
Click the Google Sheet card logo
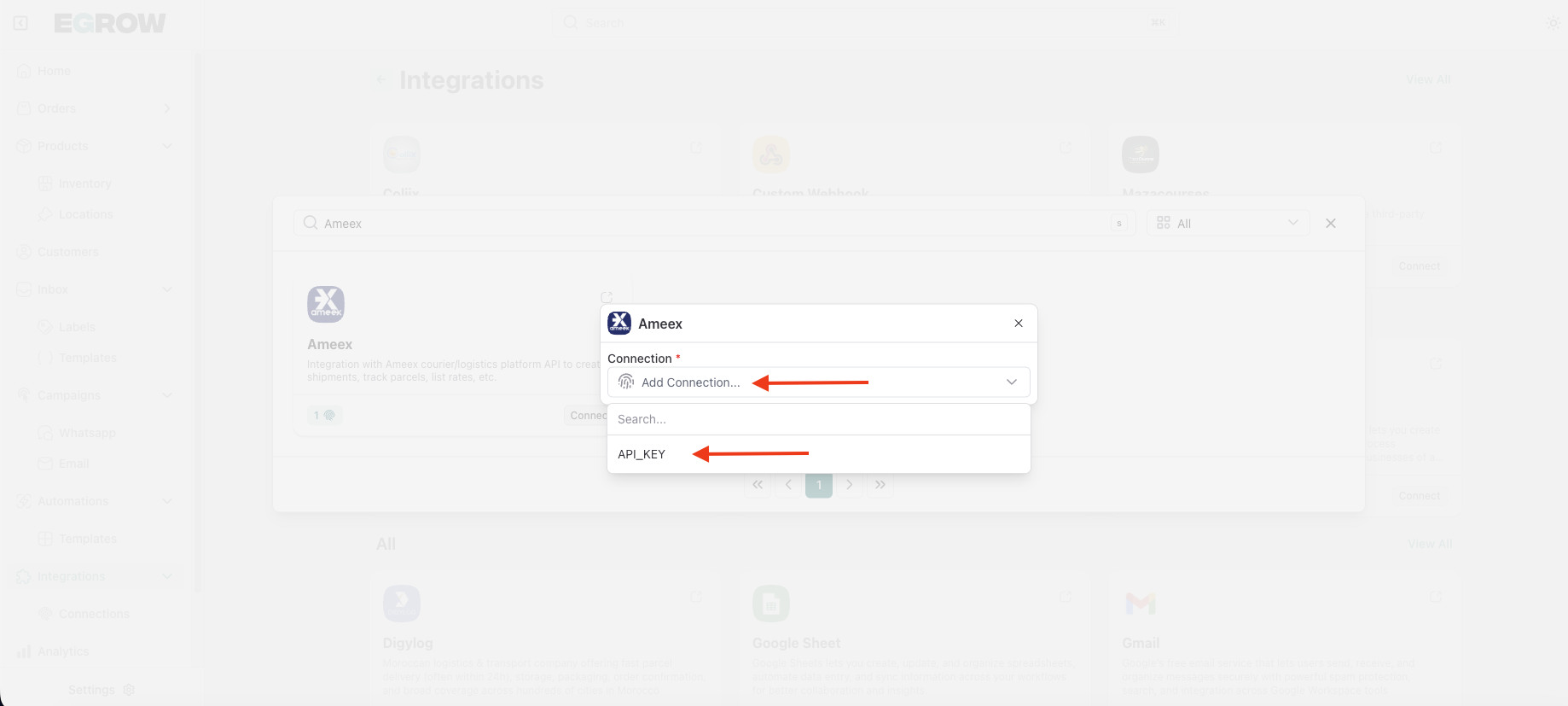771,604
